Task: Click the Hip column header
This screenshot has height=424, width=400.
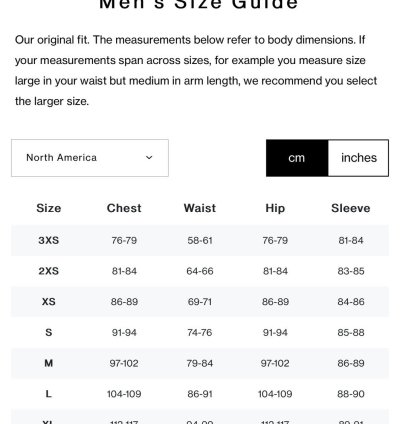Action: (x=275, y=208)
